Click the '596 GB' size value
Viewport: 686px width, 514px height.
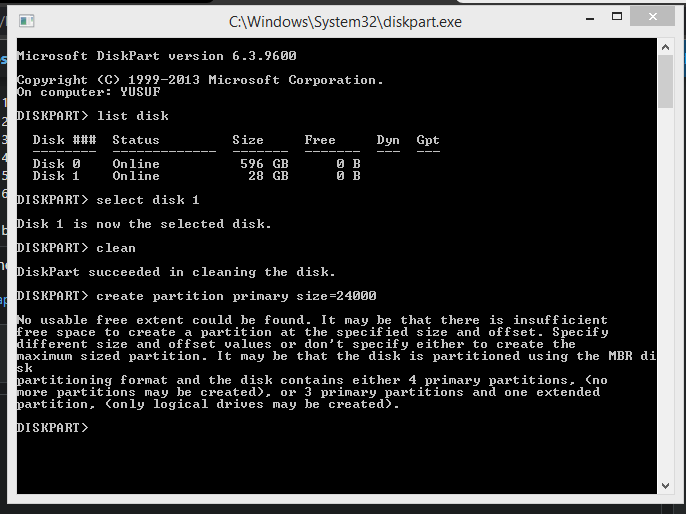[x=264, y=164]
